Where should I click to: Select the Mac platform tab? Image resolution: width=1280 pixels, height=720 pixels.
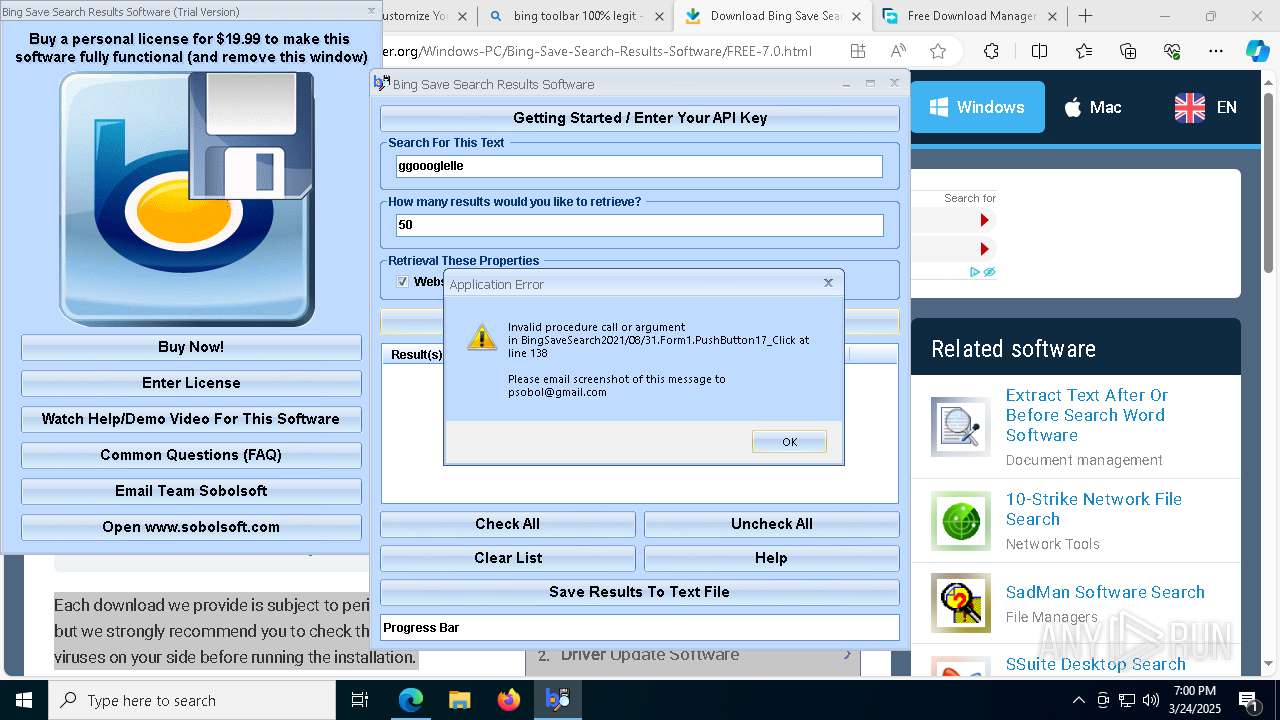1092,107
